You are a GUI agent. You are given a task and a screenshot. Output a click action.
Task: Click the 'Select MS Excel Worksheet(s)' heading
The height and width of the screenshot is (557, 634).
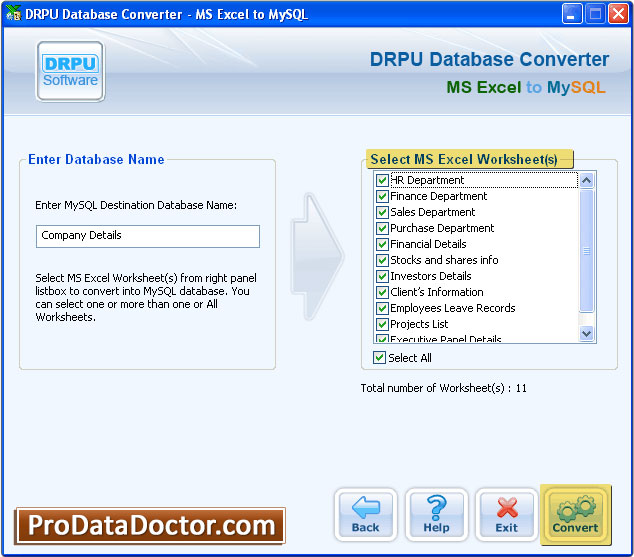click(464, 159)
